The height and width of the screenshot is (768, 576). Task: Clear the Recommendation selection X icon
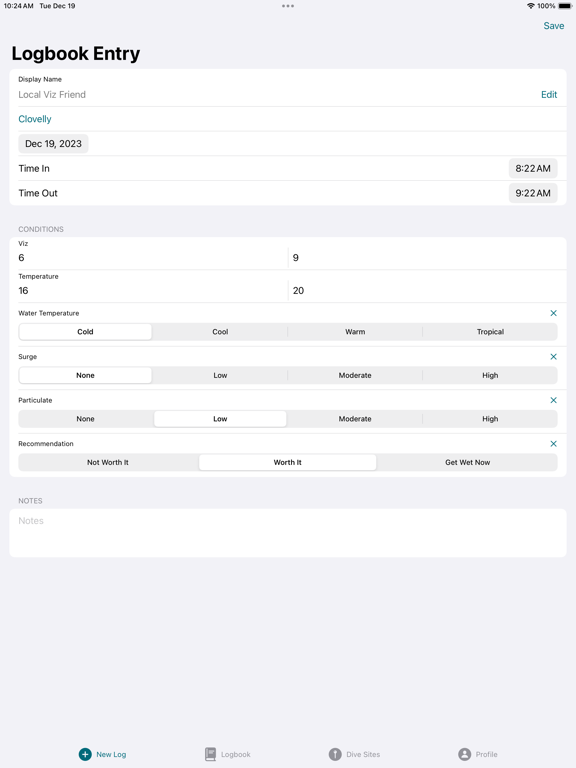[x=553, y=444]
